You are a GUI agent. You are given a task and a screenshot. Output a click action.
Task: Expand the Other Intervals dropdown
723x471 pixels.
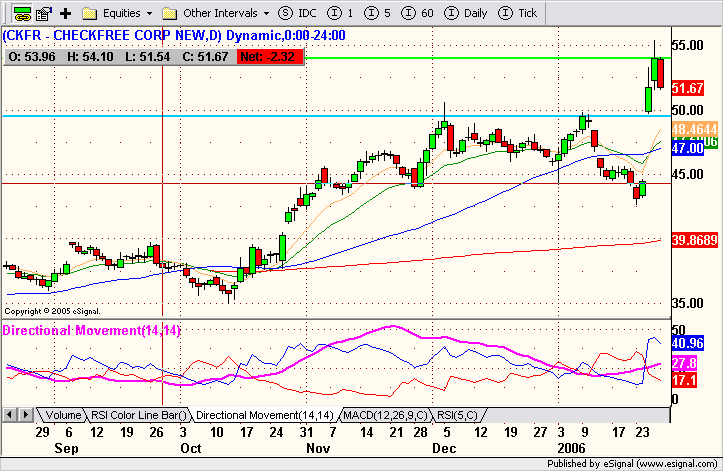pyautogui.click(x=216, y=13)
